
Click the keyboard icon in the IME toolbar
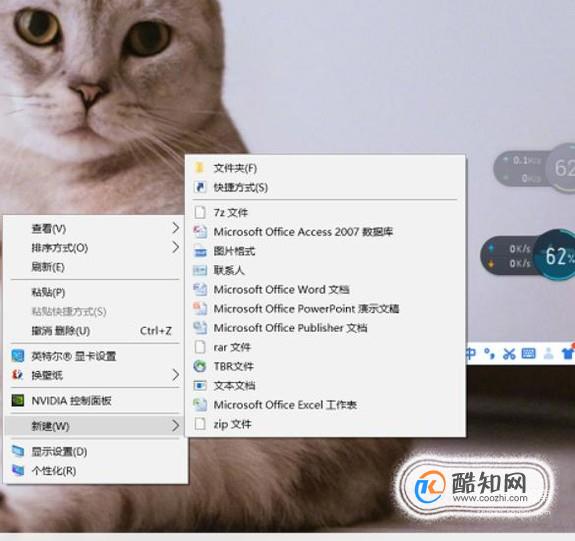(528, 354)
